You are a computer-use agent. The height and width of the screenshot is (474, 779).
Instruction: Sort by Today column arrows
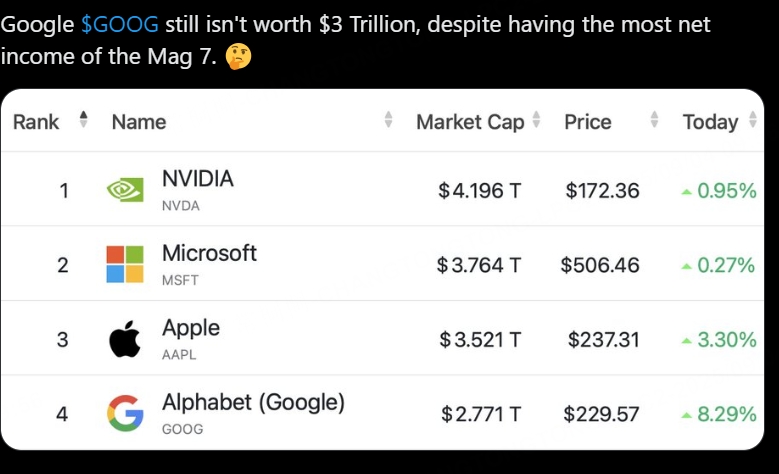point(751,121)
